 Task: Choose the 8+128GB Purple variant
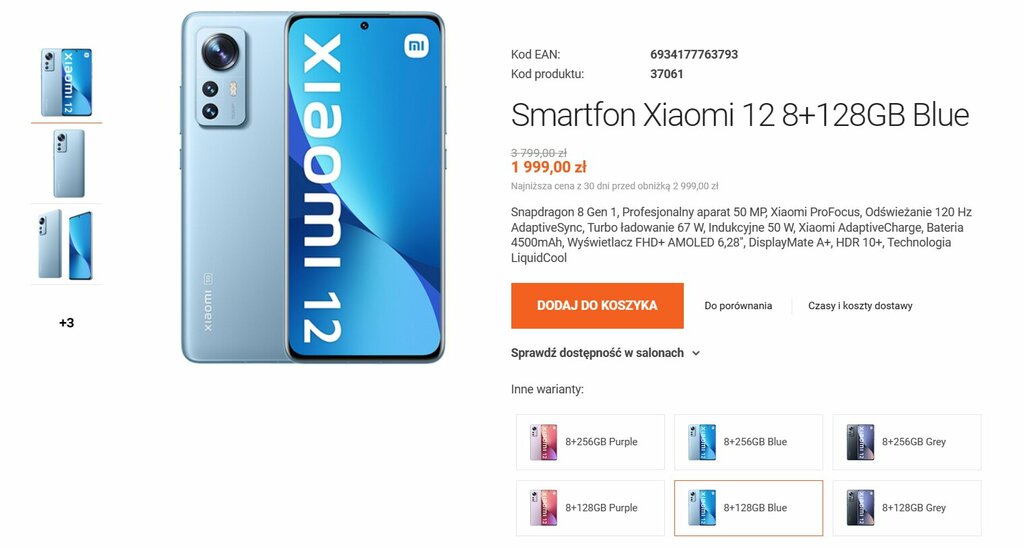click(x=590, y=508)
